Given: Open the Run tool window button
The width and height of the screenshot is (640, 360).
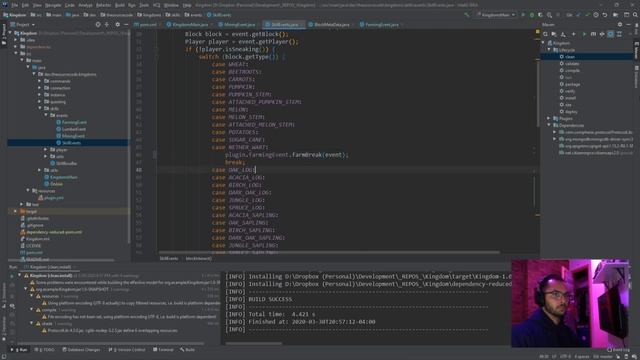Looking at the screenshot, I should point(19,350).
